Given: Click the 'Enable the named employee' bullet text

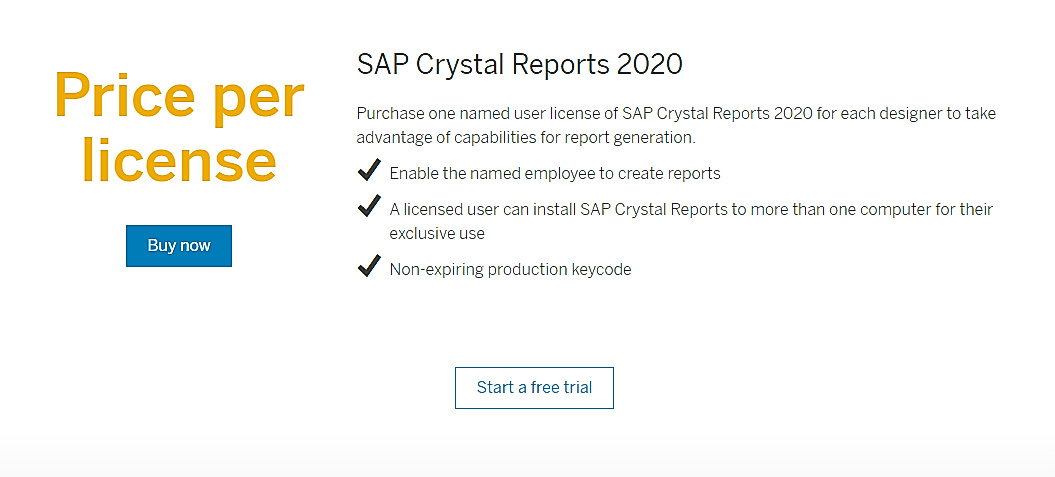Looking at the screenshot, I should [x=554, y=173].
